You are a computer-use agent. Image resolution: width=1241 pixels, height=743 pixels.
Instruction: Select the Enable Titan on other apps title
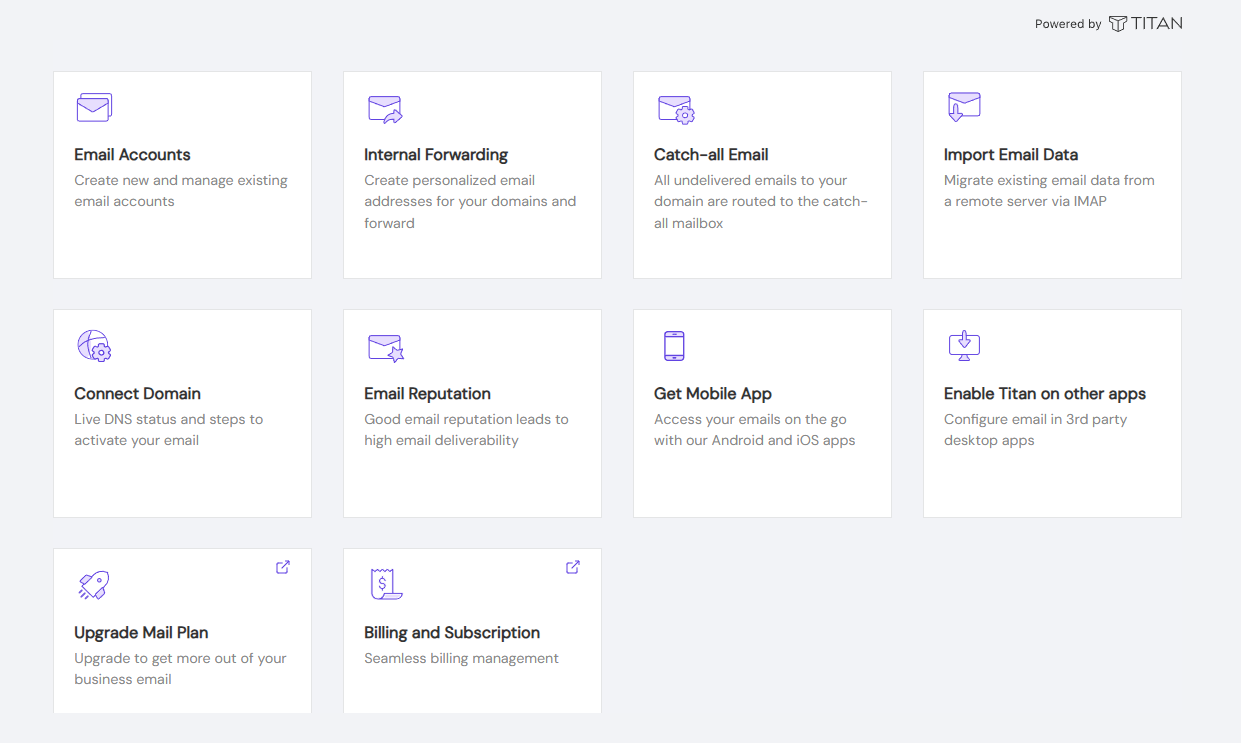pyautogui.click(x=1045, y=394)
